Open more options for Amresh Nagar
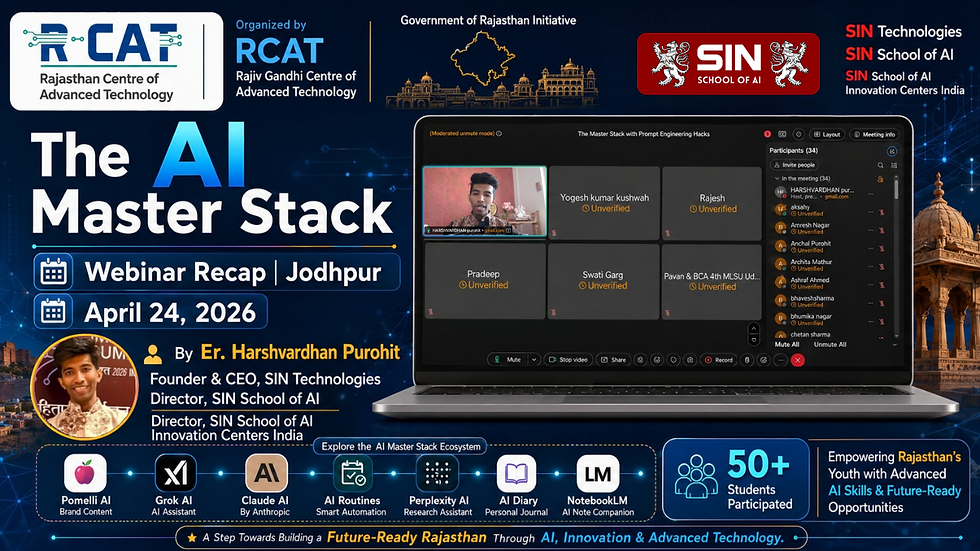This screenshot has width=980, height=551. point(870,231)
